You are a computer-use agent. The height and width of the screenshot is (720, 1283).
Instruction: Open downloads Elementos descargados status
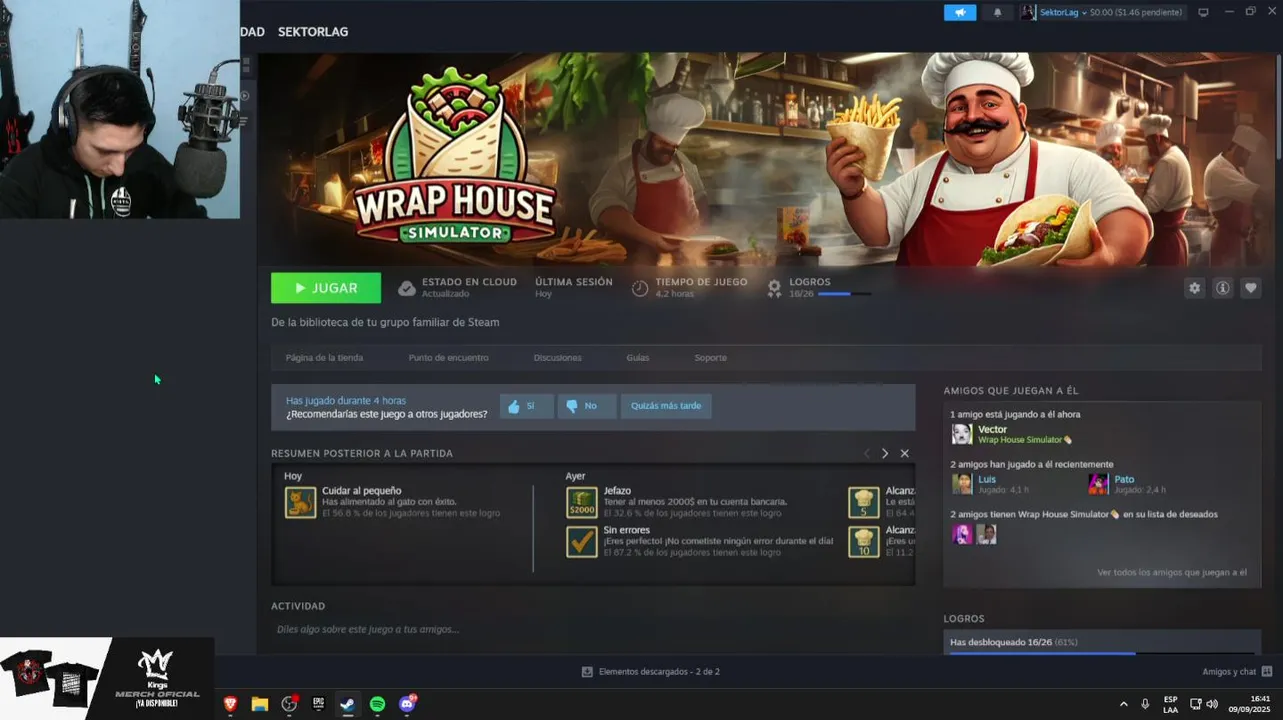(650, 672)
